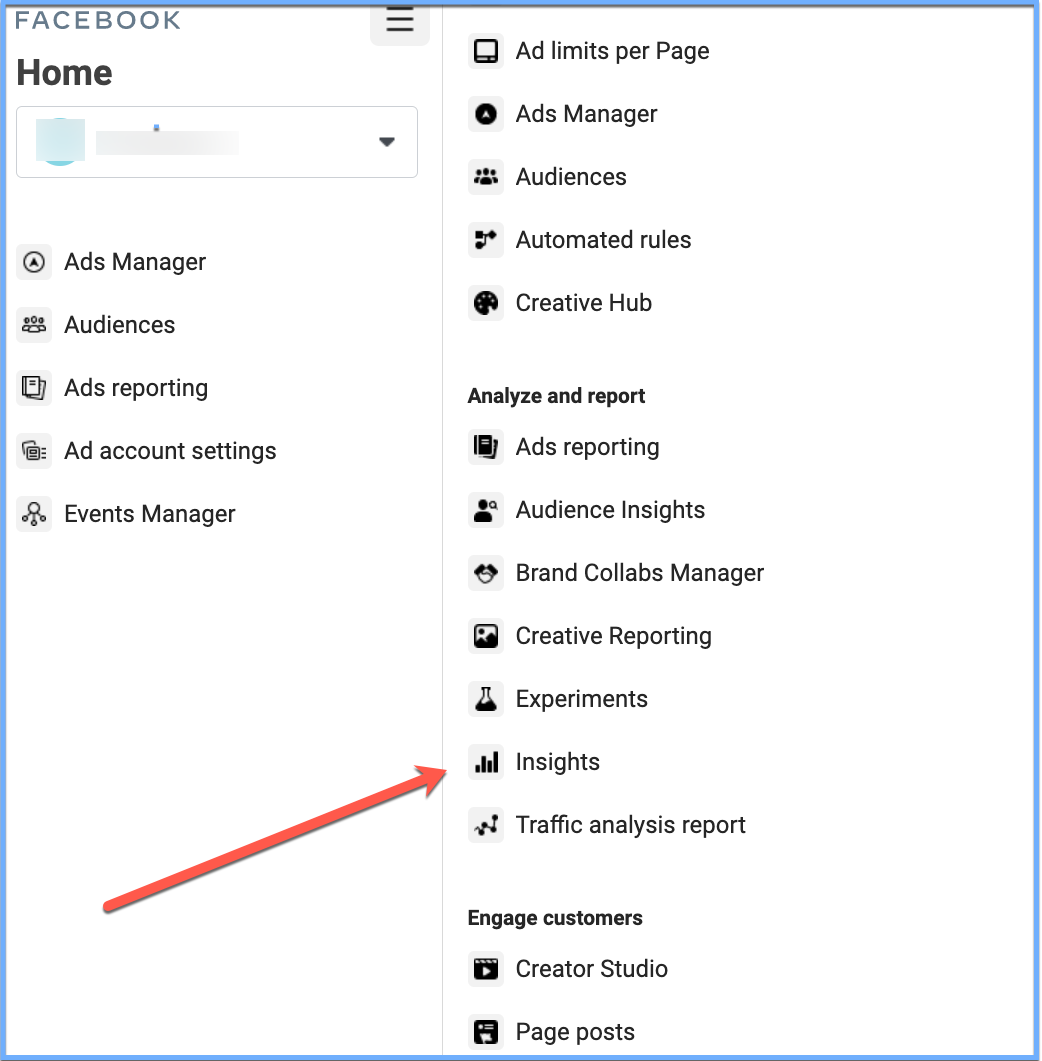Open Automated rules link
Image resolution: width=1042 pixels, height=1061 pixels.
604,240
